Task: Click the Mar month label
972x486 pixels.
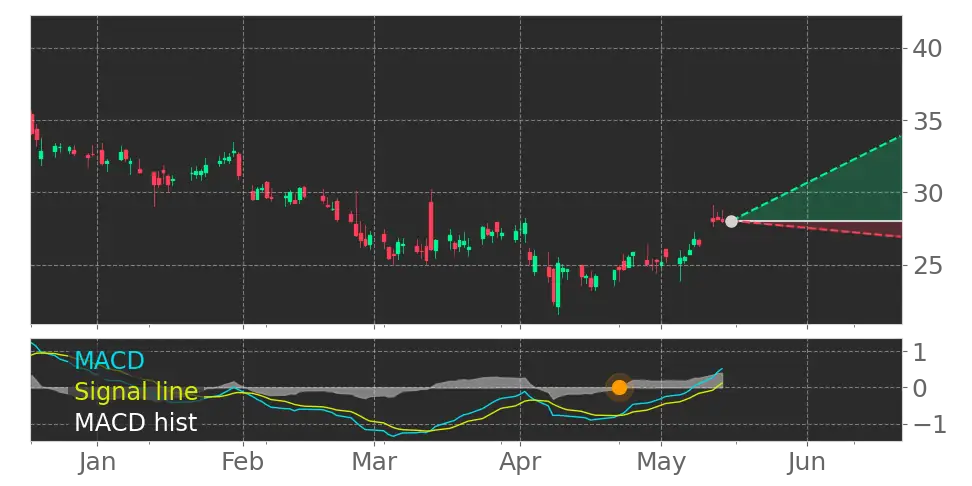Action: (x=374, y=462)
